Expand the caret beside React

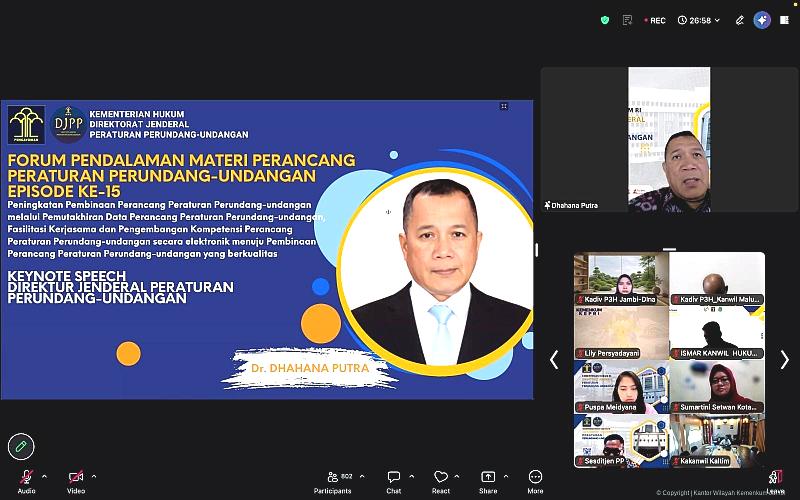pos(457,477)
